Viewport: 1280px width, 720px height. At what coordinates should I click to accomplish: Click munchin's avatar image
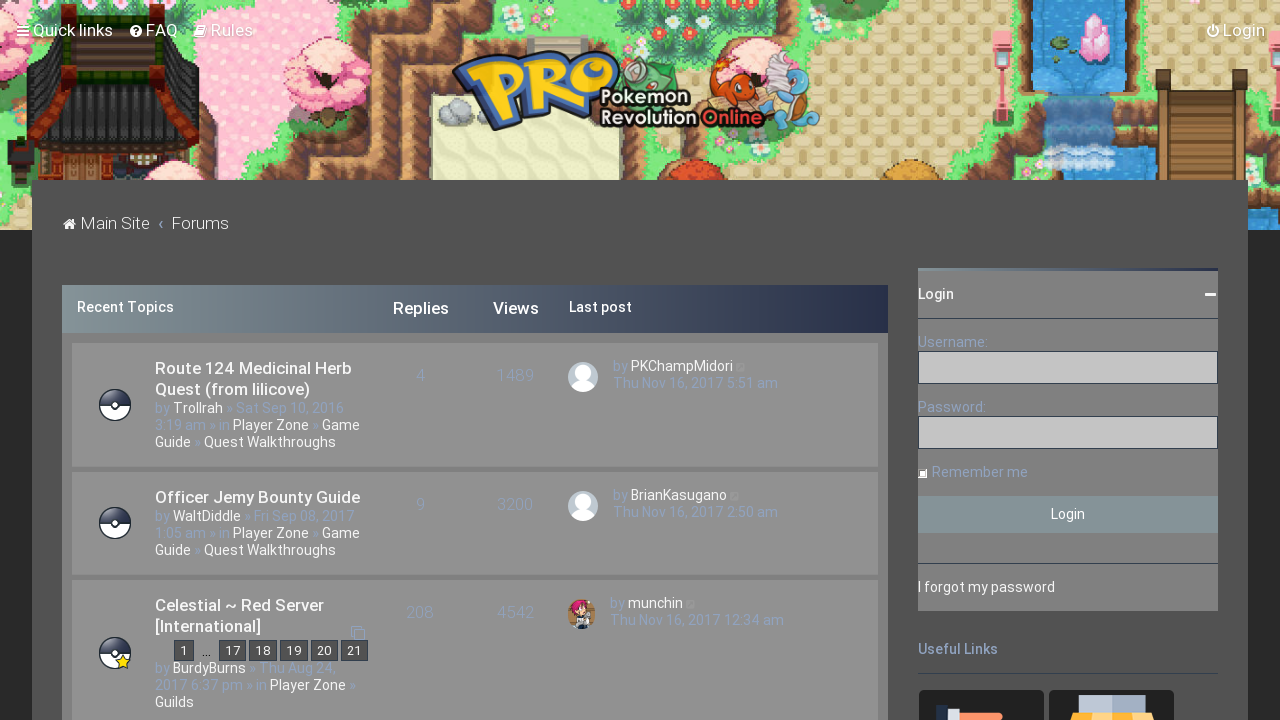[582, 614]
